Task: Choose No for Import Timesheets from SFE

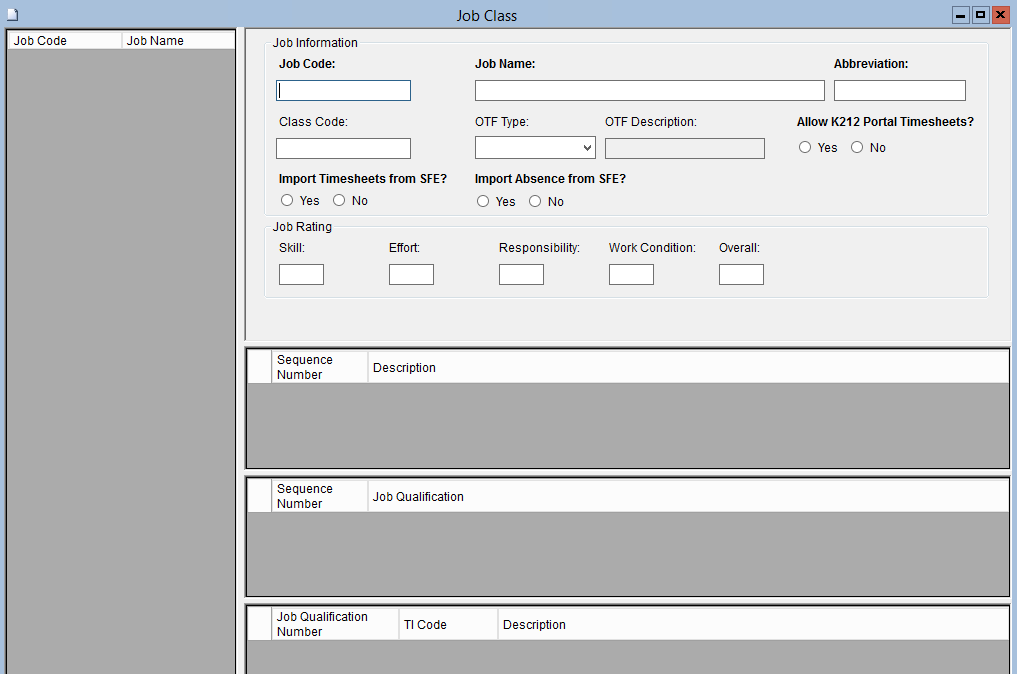Action: click(339, 200)
